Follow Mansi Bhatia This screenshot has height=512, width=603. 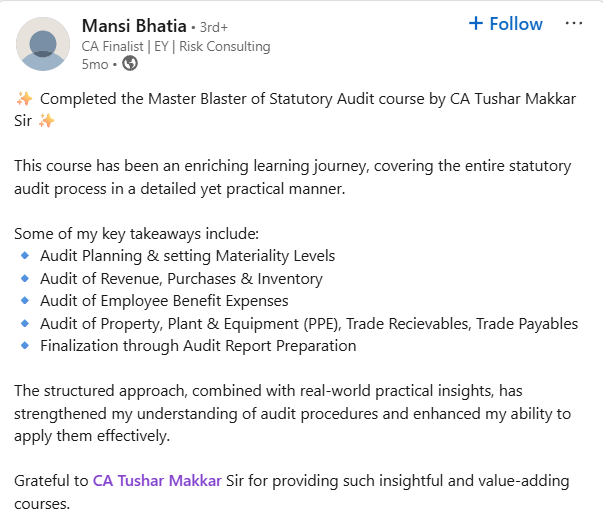(x=506, y=24)
